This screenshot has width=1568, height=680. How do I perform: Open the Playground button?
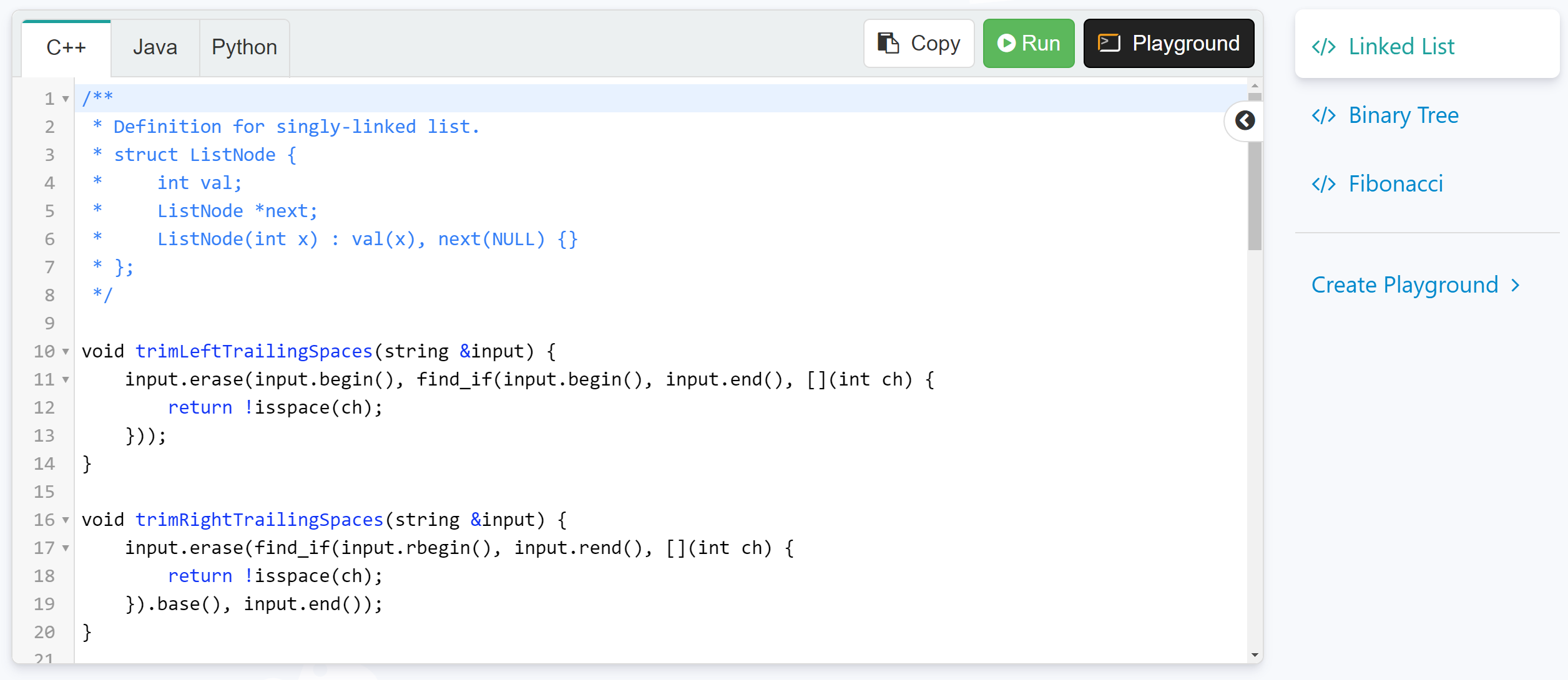click(x=1169, y=43)
